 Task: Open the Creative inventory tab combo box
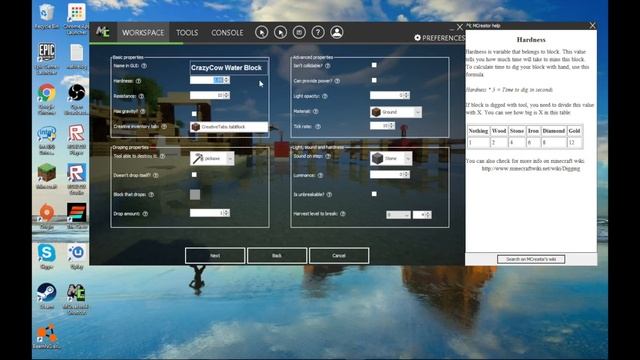(229, 127)
